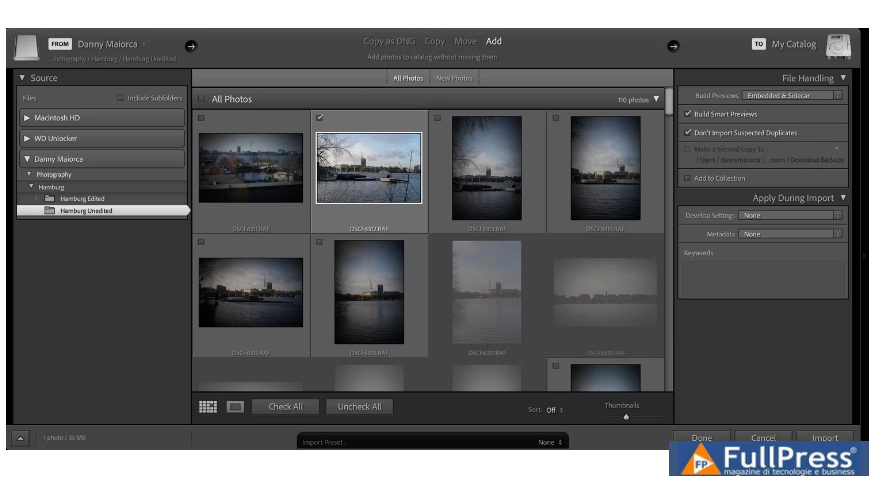Switch to grid view icon
Viewport: 877px width, 480px height.
coord(208,407)
